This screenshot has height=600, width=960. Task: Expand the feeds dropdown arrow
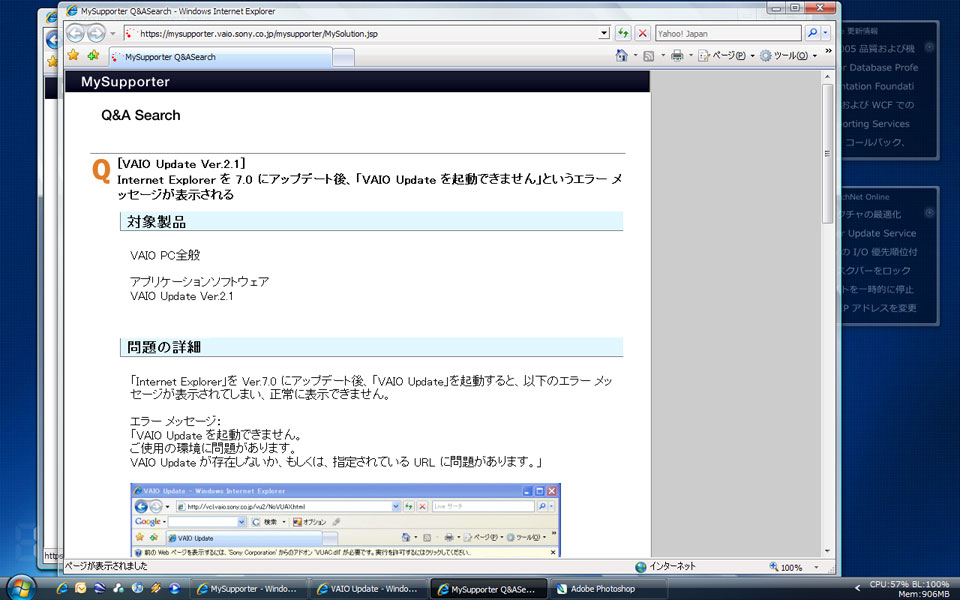pos(663,56)
